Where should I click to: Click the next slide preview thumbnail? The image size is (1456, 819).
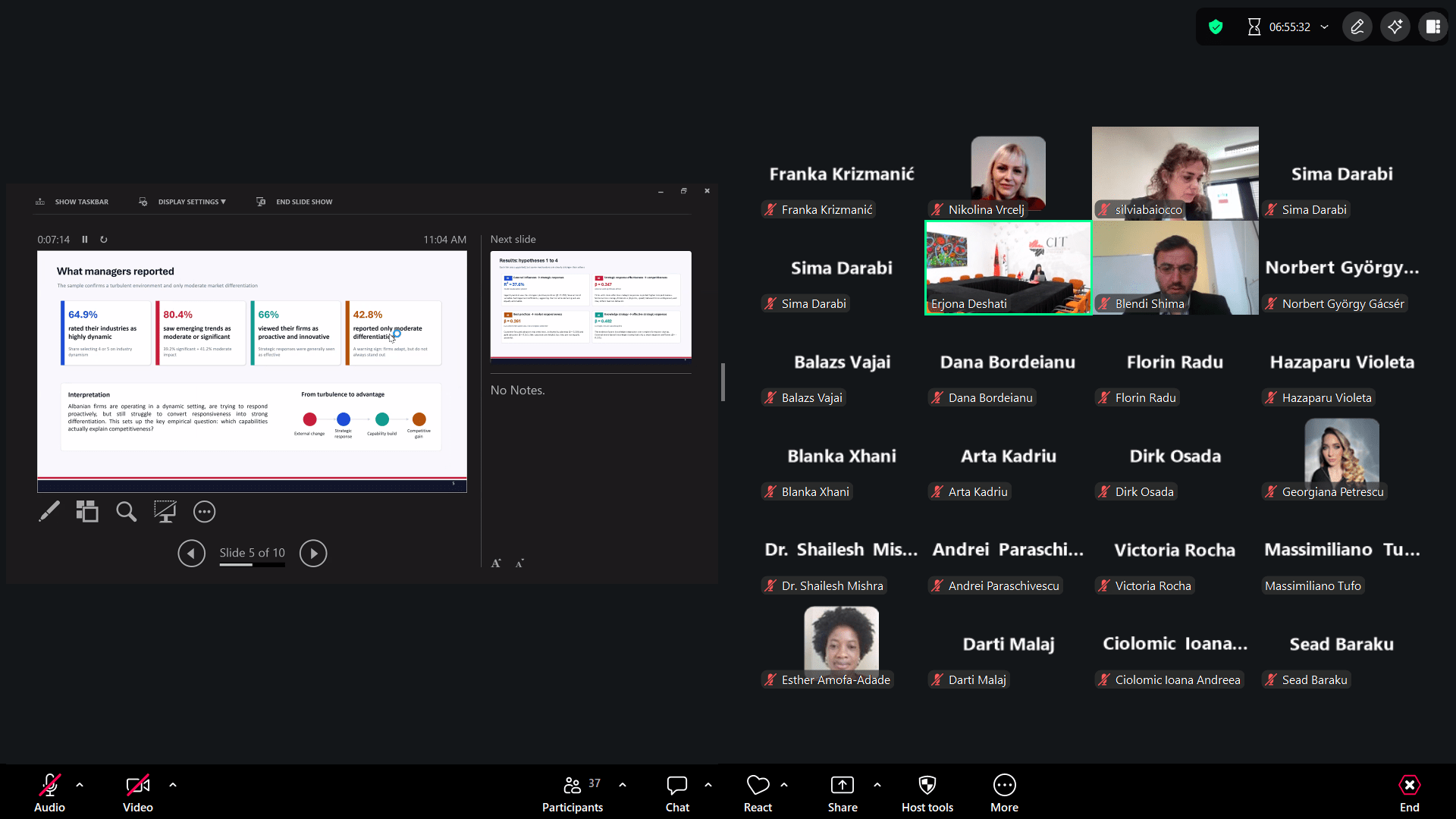click(x=590, y=305)
